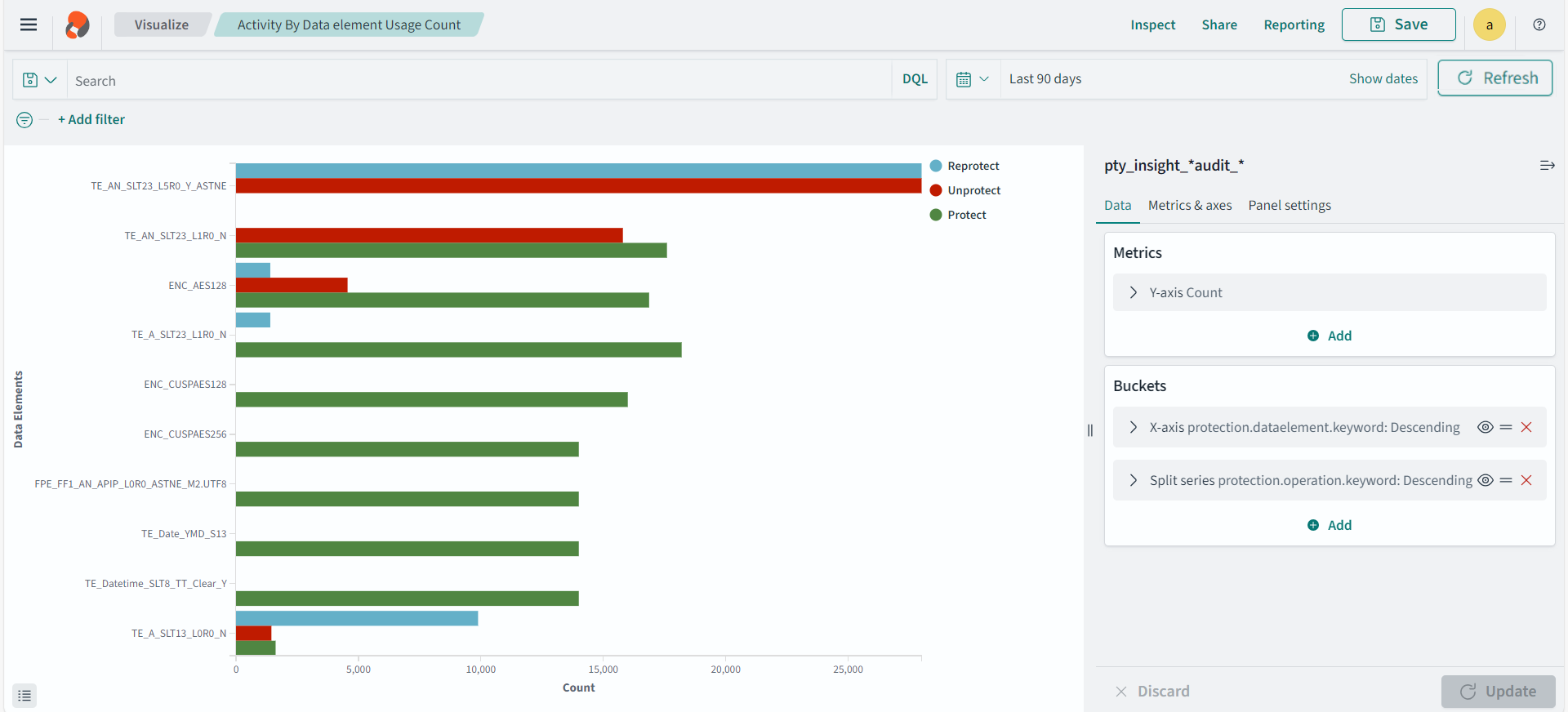Remove the X-axis bucket aggregation

[1526, 427]
